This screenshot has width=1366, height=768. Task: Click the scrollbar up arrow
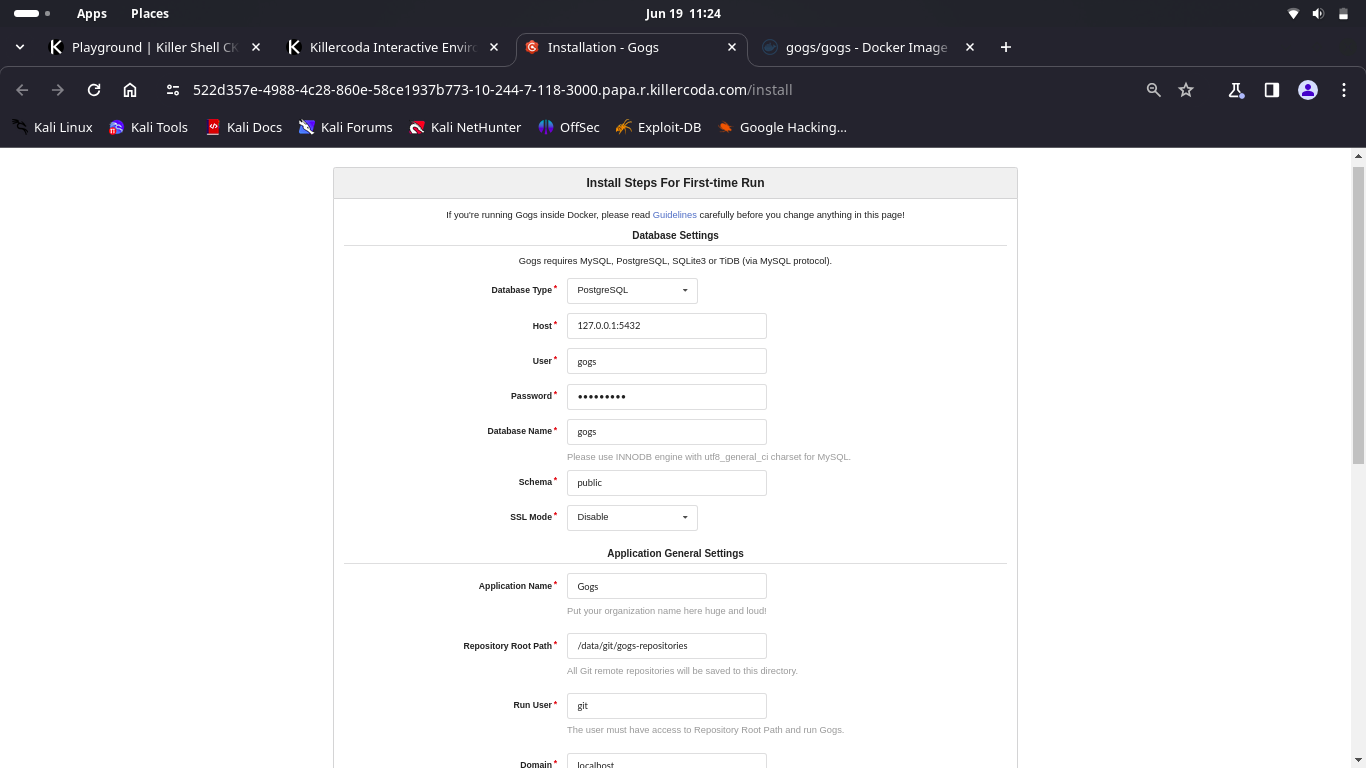click(1358, 156)
